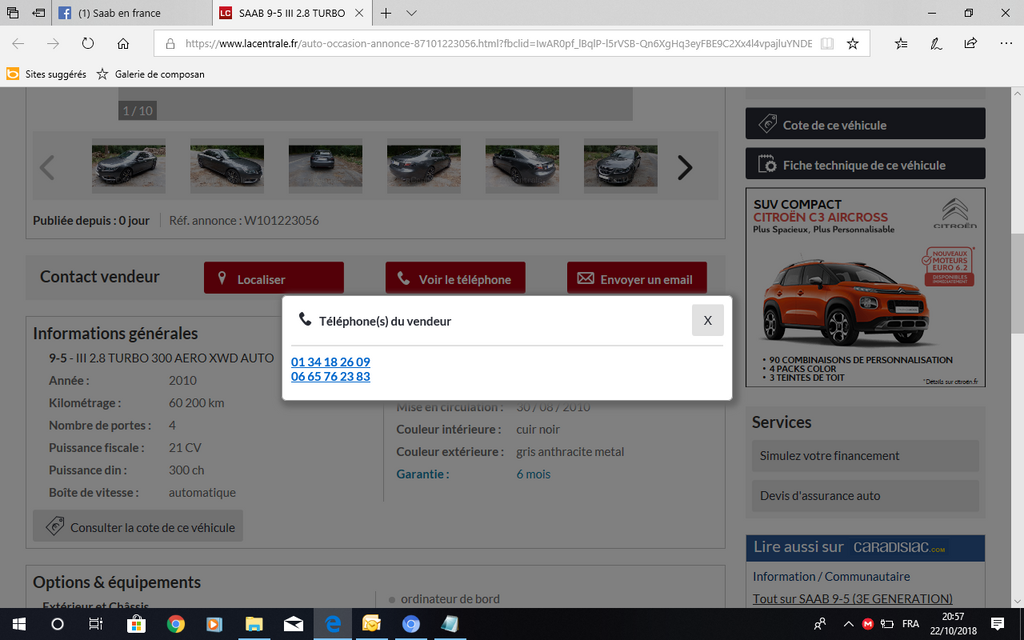
Task: Click Envoyer un email button
Action: tap(637, 278)
